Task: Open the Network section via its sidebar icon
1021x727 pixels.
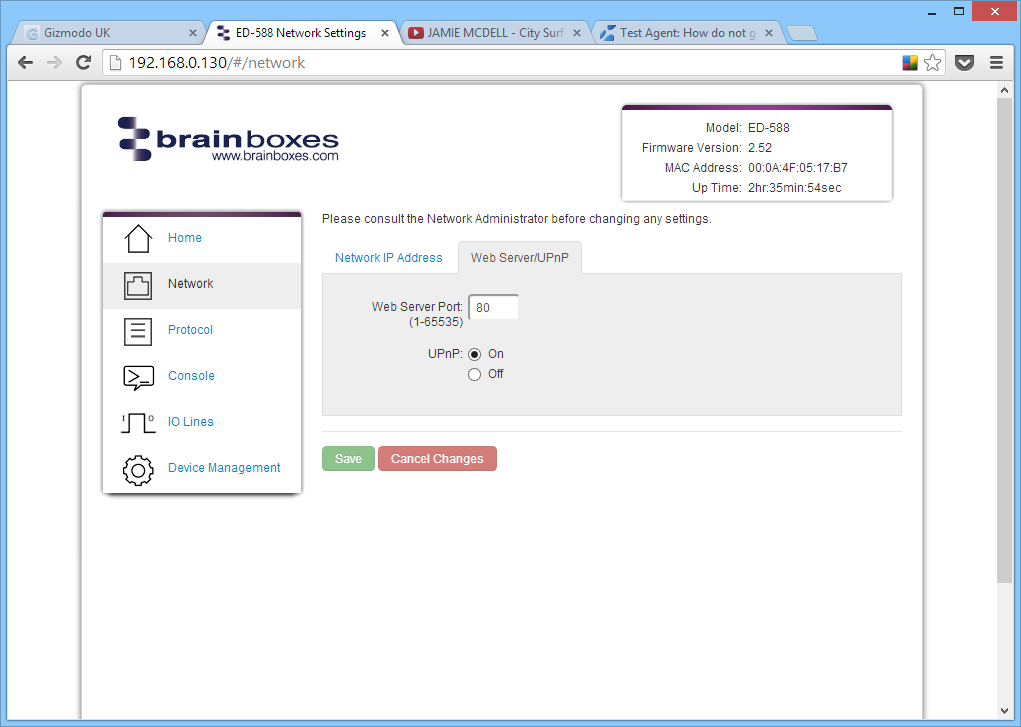Action: coord(137,284)
